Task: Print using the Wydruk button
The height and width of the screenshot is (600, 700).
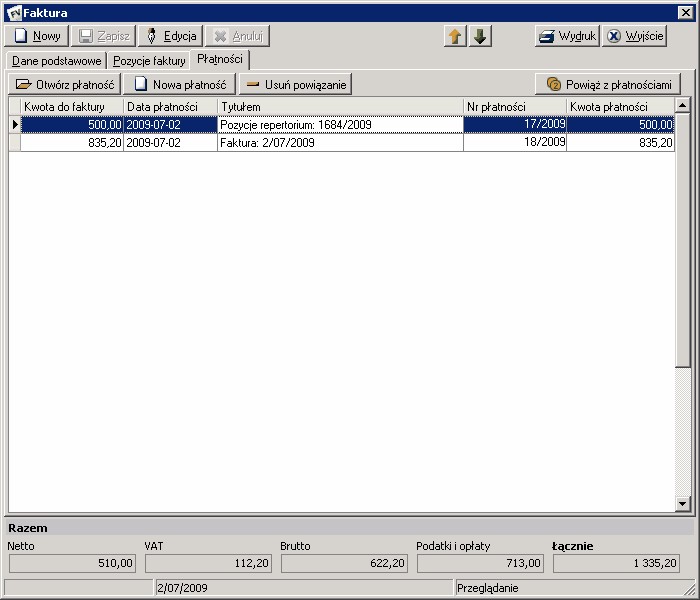Action: 567,36
